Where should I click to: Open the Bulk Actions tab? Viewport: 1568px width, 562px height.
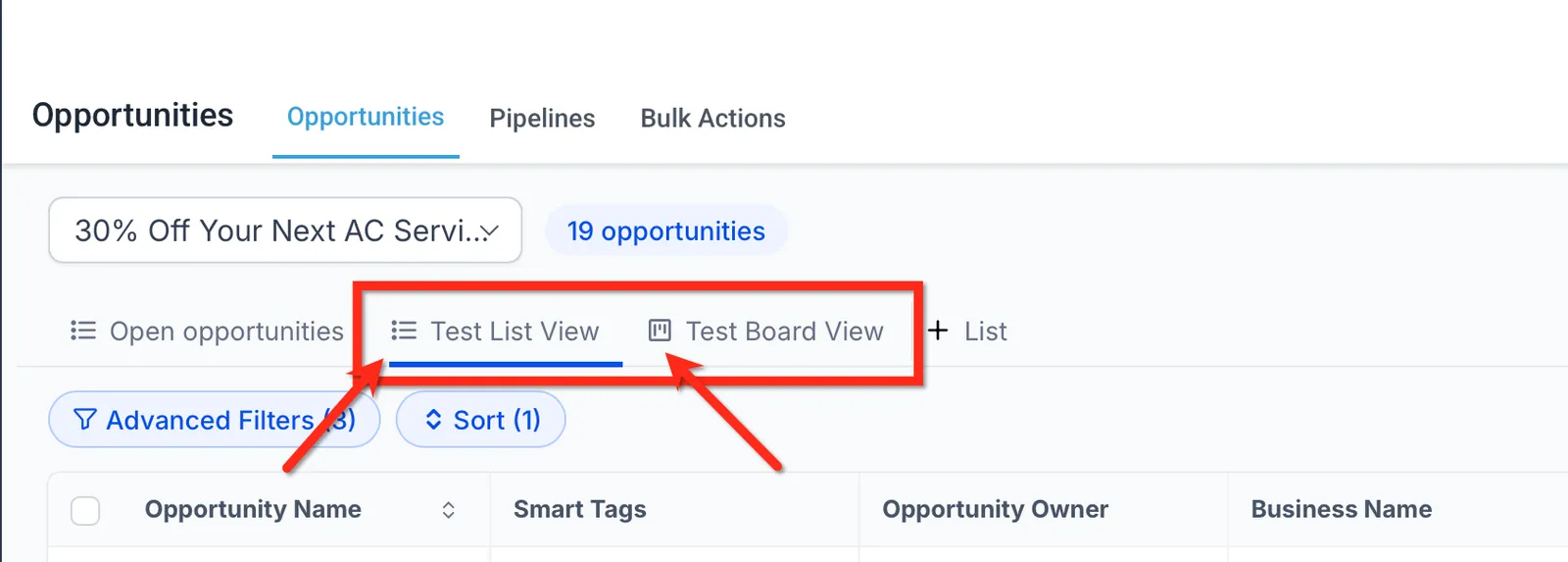coord(712,119)
